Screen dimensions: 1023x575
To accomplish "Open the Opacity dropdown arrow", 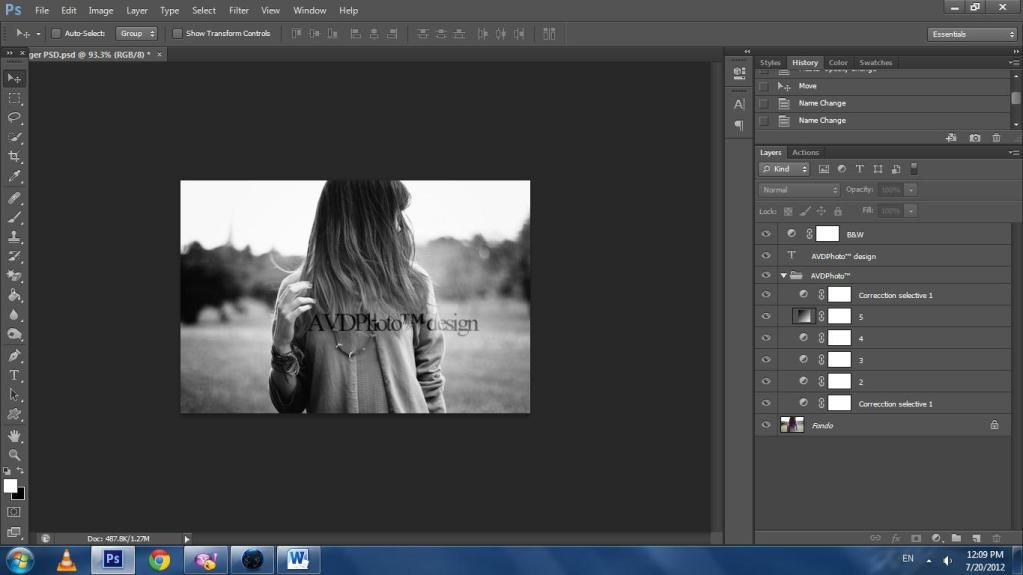I will pyautogui.click(x=911, y=190).
